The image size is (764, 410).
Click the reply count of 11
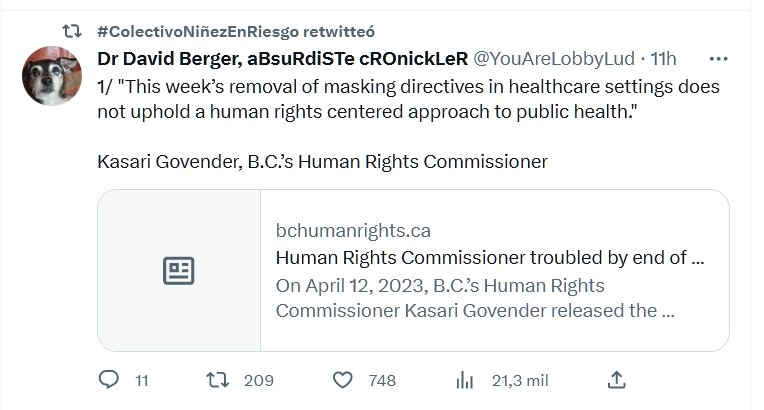(x=141, y=381)
